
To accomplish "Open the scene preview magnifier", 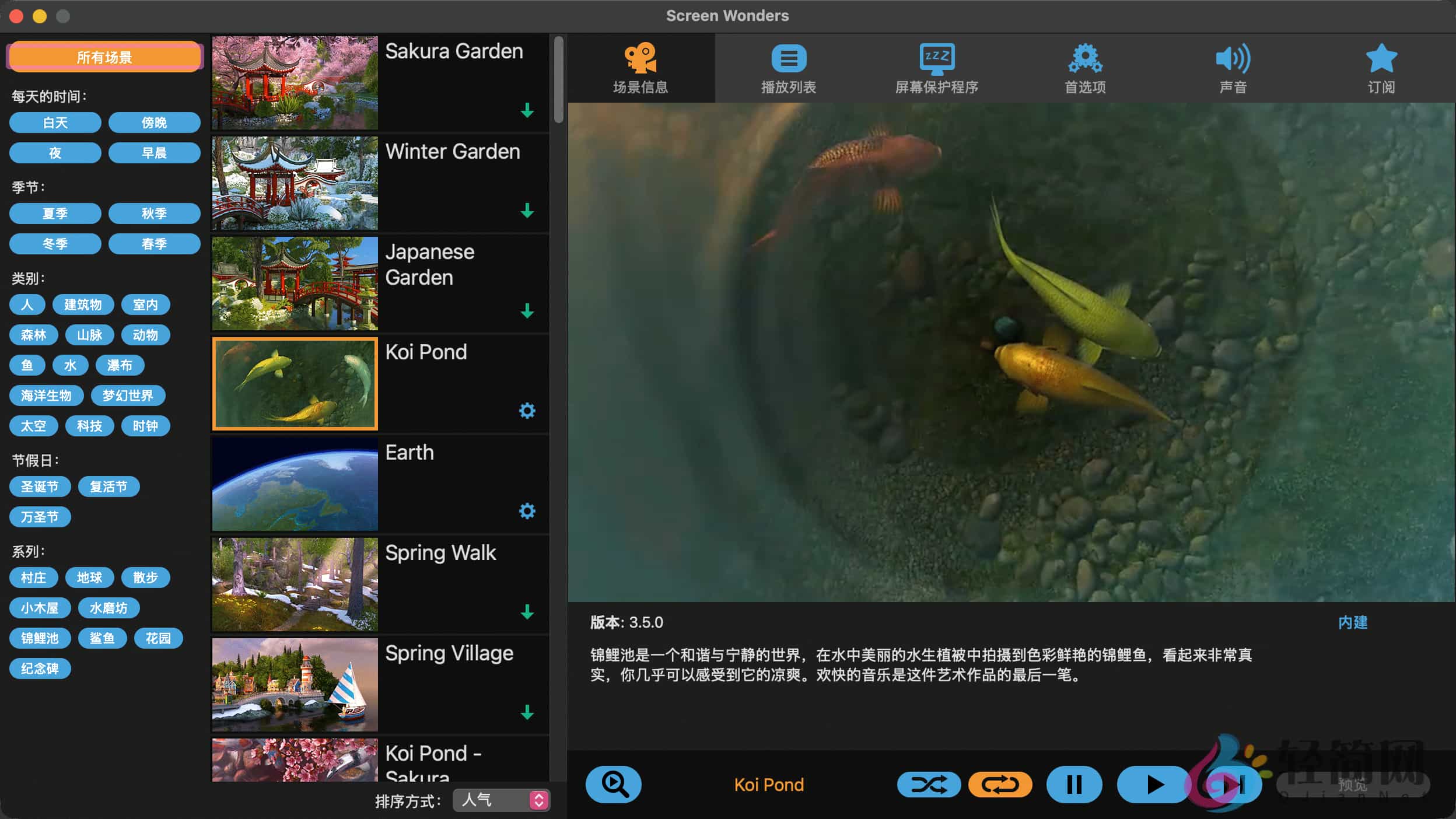I will pyautogui.click(x=614, y=784).
